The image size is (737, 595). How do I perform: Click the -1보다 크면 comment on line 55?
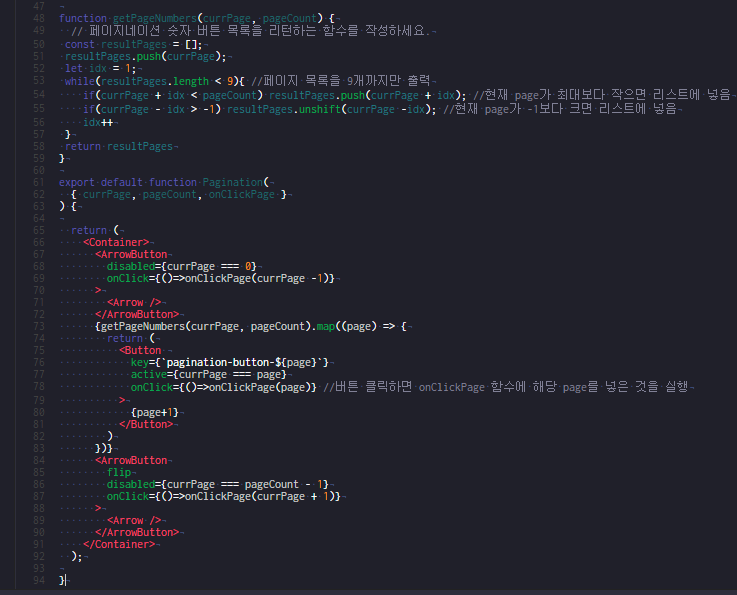[x=559, y=109]
